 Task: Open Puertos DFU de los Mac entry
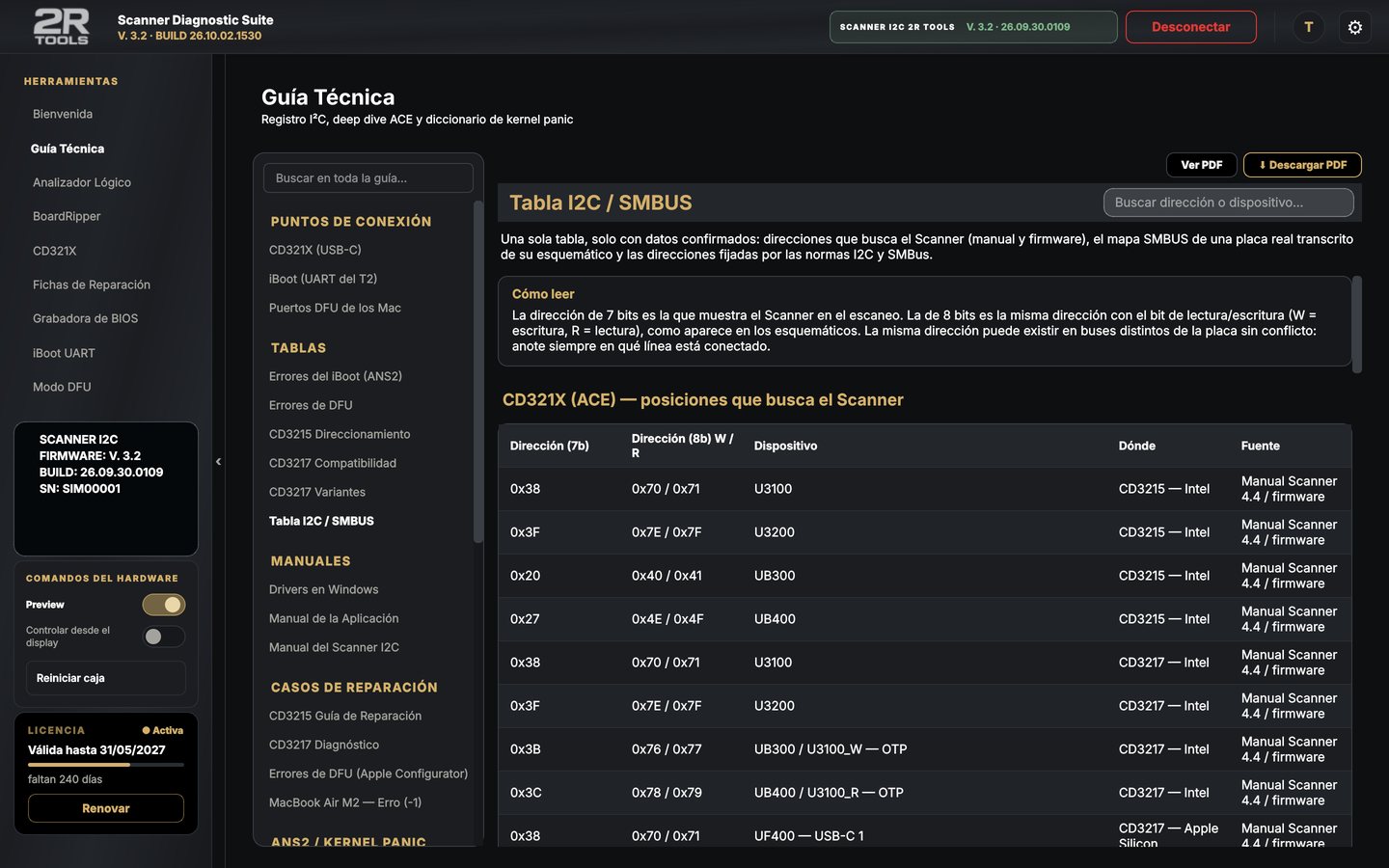[335, 308]
